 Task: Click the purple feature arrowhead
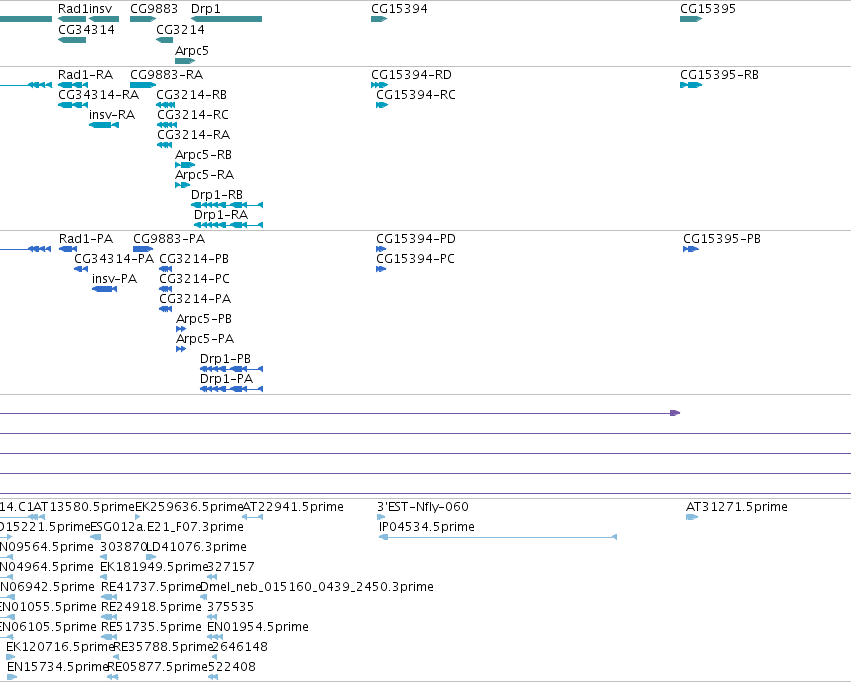tap(675, 413)
